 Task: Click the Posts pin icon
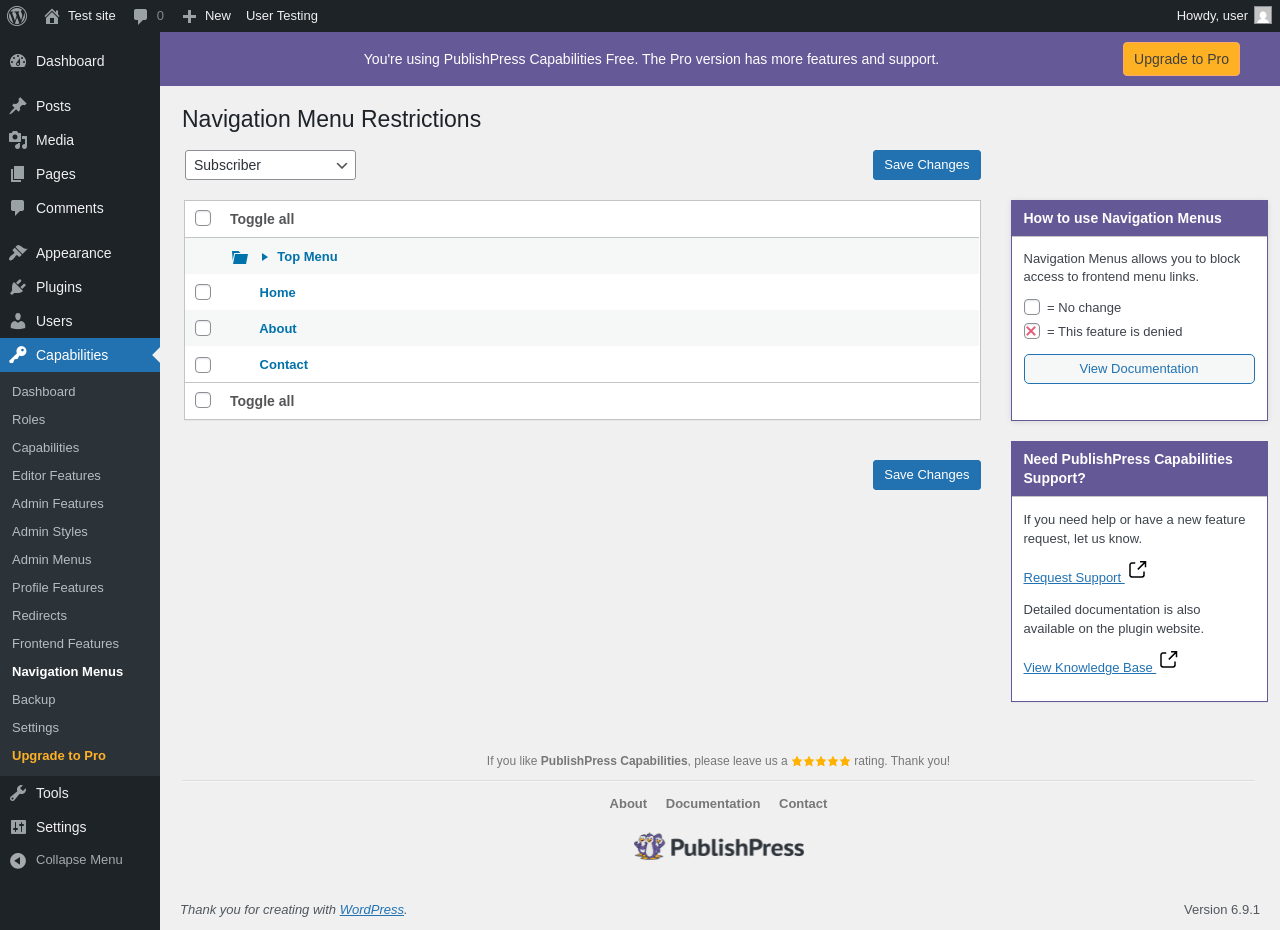point(18,106)
